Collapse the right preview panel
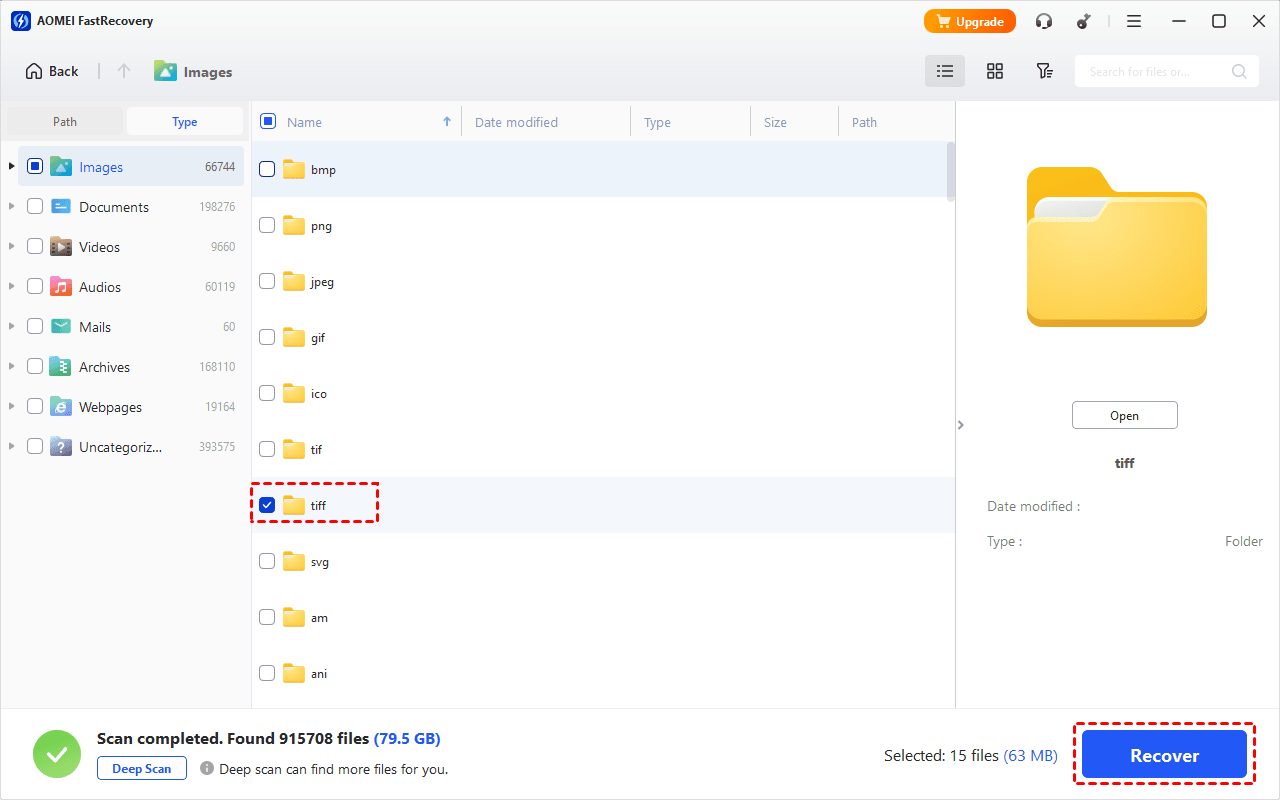 (960, 425)
